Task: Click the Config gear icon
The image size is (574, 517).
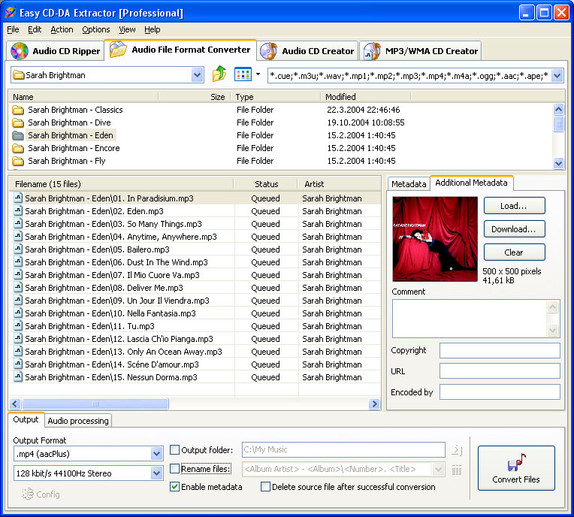Action: [x=27, y=494]
